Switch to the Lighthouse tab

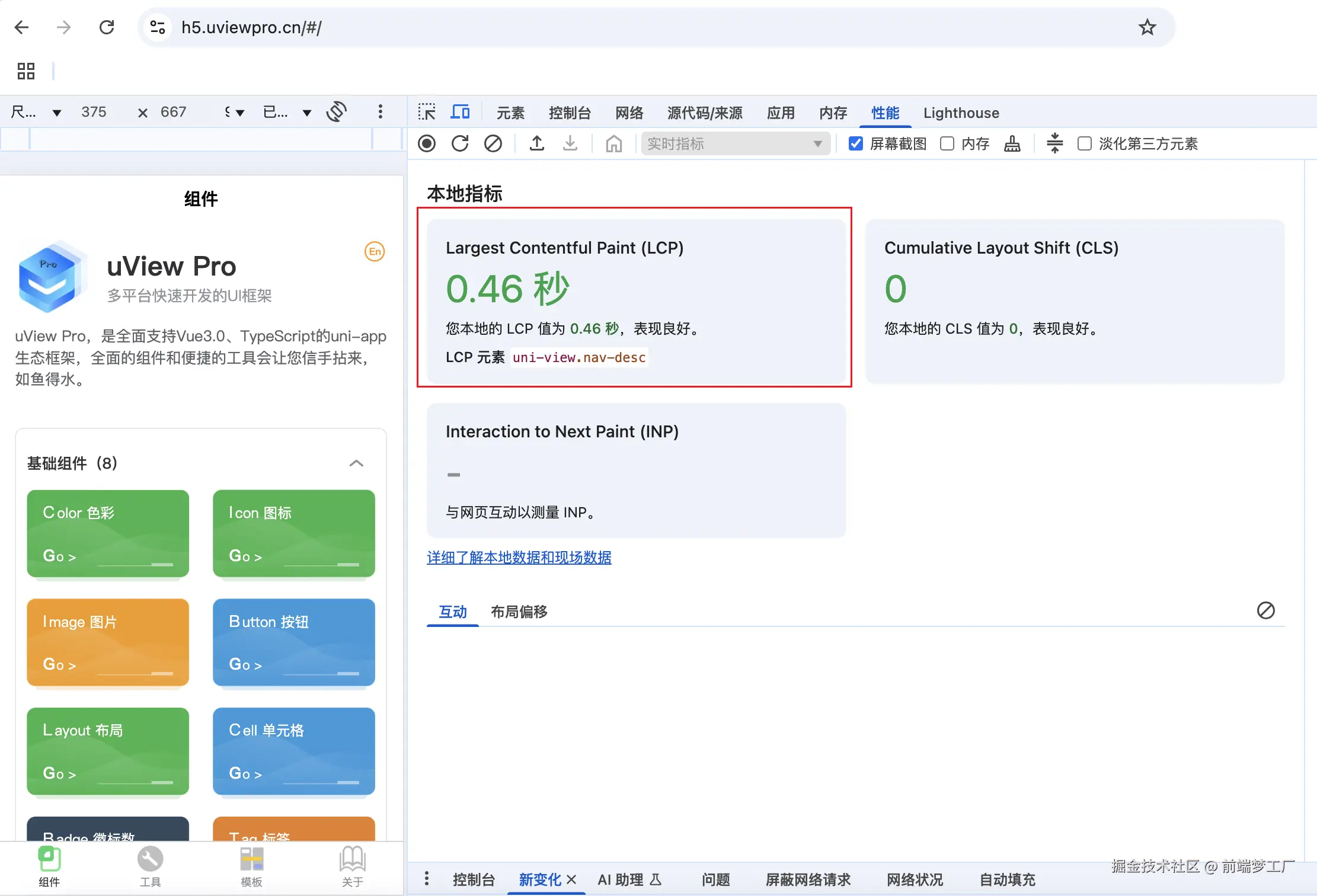[961, 113]
